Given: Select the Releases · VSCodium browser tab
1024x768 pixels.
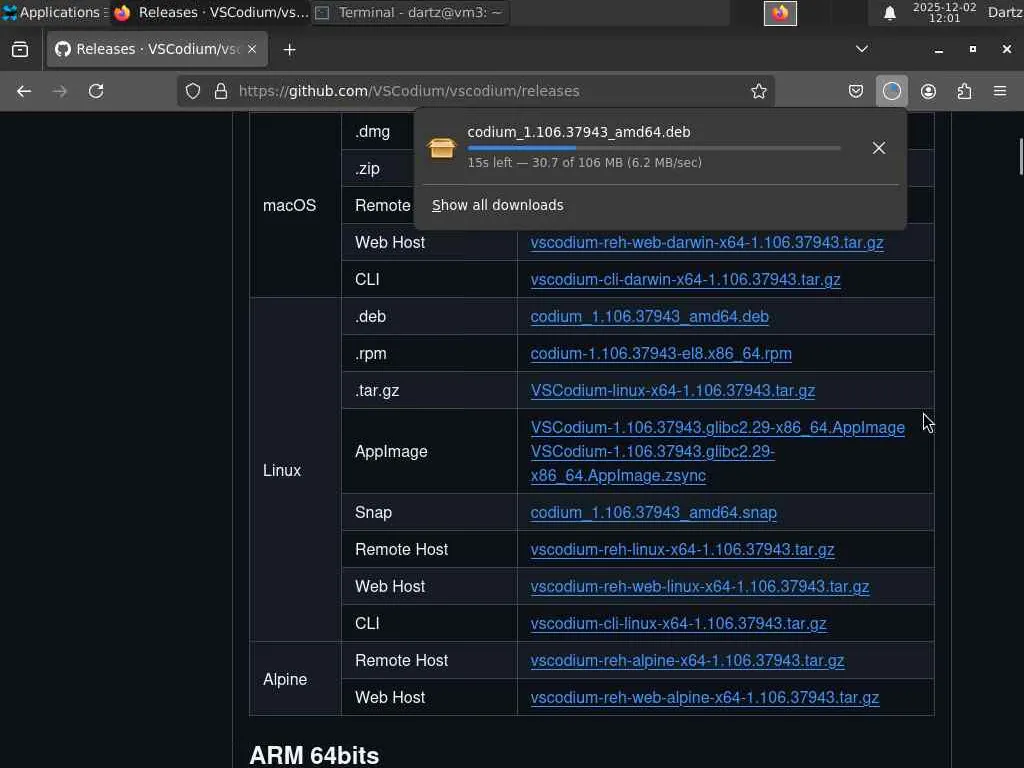Looking at the screenshot, I should coord(157,49).
